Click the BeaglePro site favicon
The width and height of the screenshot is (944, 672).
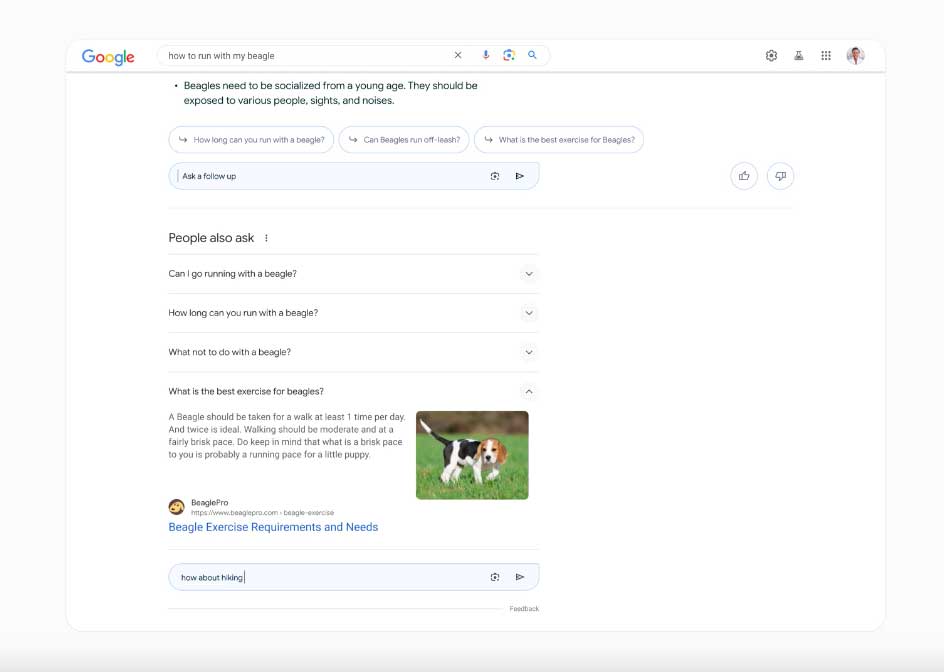coord(176,507)
